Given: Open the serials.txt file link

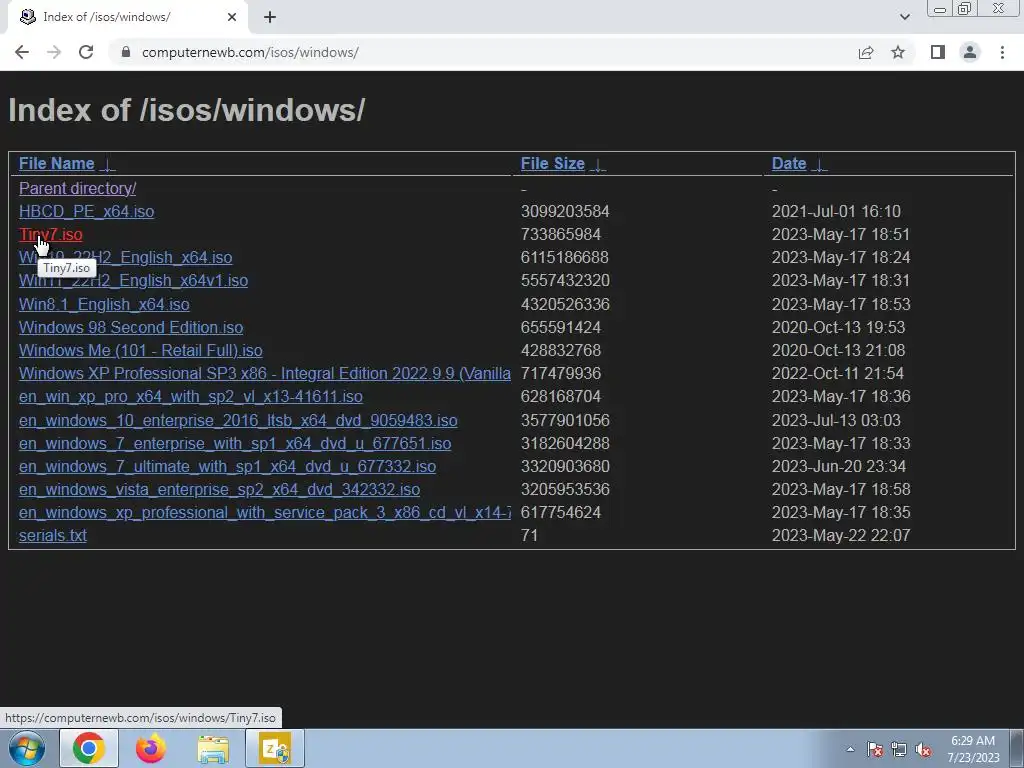Looking at the screenshot, I should (x=53, y=536).
